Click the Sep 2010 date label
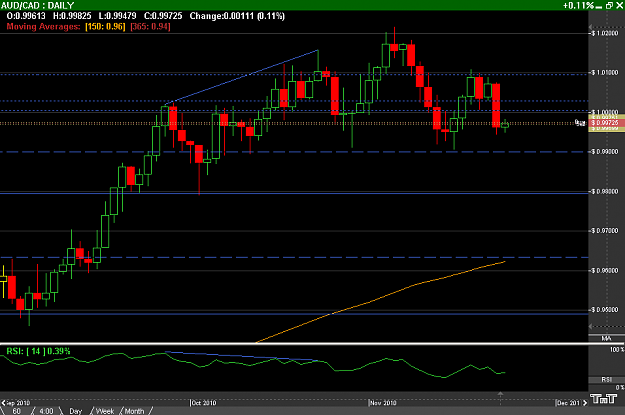 pos(18,403)
